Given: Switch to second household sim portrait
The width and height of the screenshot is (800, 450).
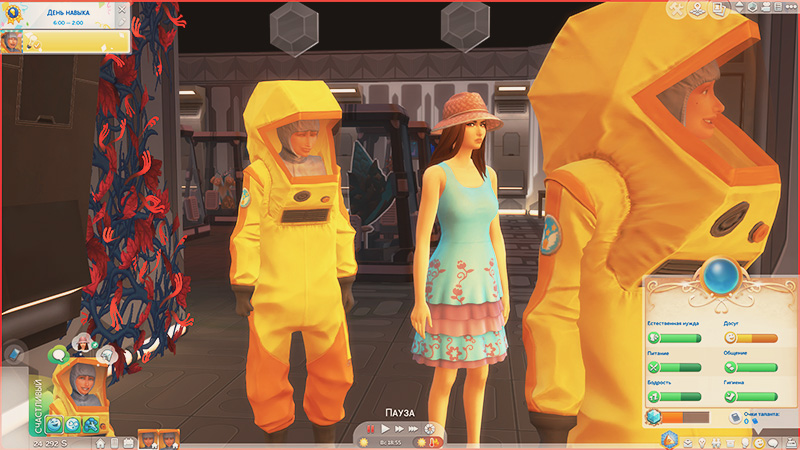Looking at the screenshot, I should pyautogui.click(x=169, y=439).
